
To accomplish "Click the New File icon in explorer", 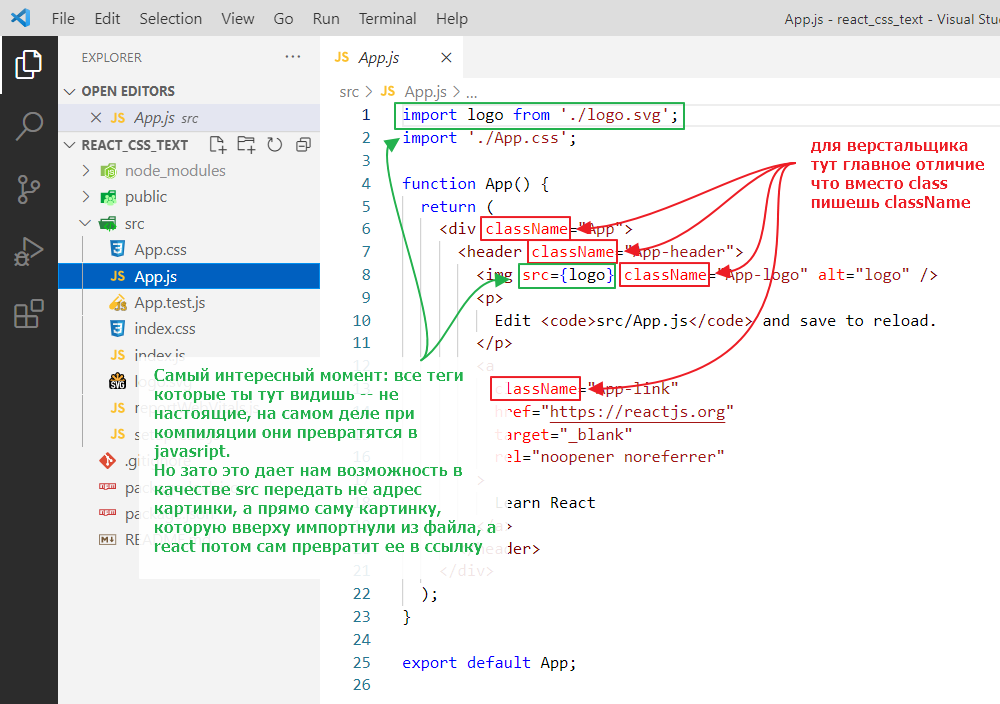I will pyautogui.click(x=217, y=145).
